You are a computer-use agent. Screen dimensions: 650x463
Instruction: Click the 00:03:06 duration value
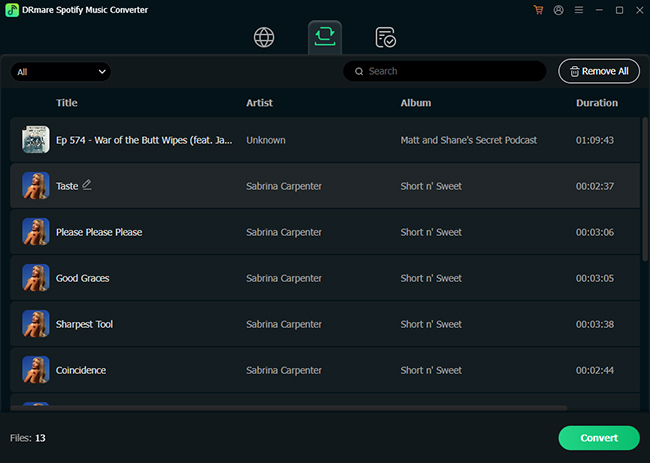595,232
